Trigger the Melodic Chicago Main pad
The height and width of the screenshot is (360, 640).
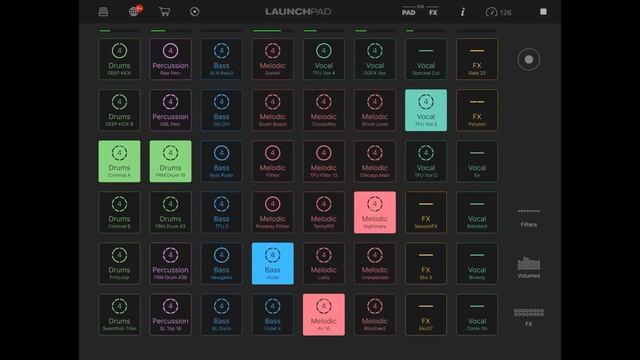375,161
